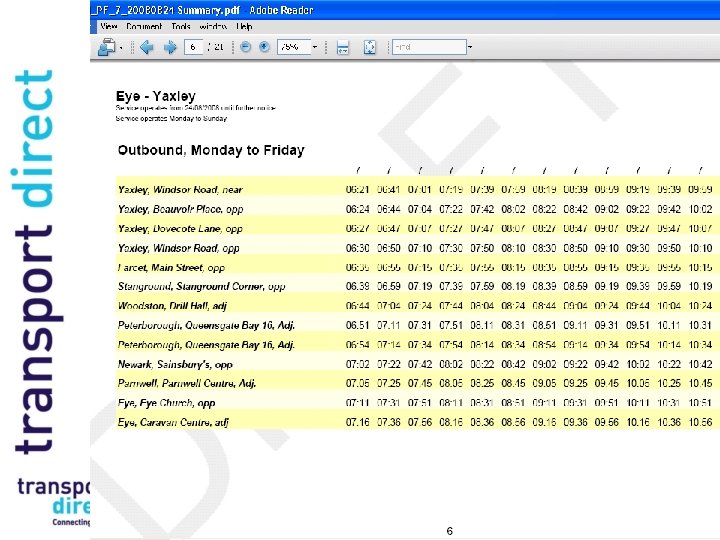Click 07:30 in the Windsor Road opp row
The width and height of the screenshot is (720, 540).
(x=451, y=248)
